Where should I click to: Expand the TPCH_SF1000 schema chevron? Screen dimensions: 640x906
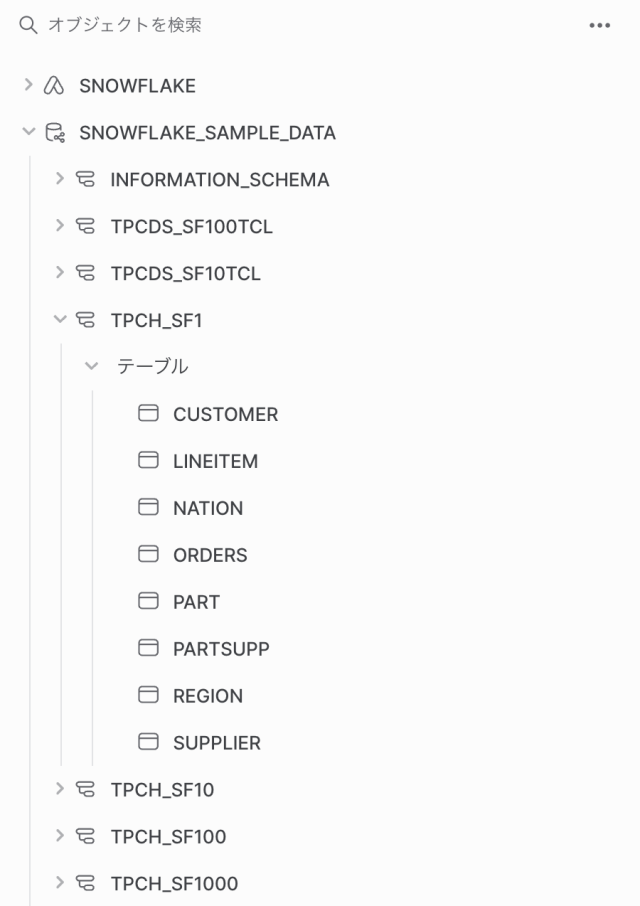coord(60,883)
